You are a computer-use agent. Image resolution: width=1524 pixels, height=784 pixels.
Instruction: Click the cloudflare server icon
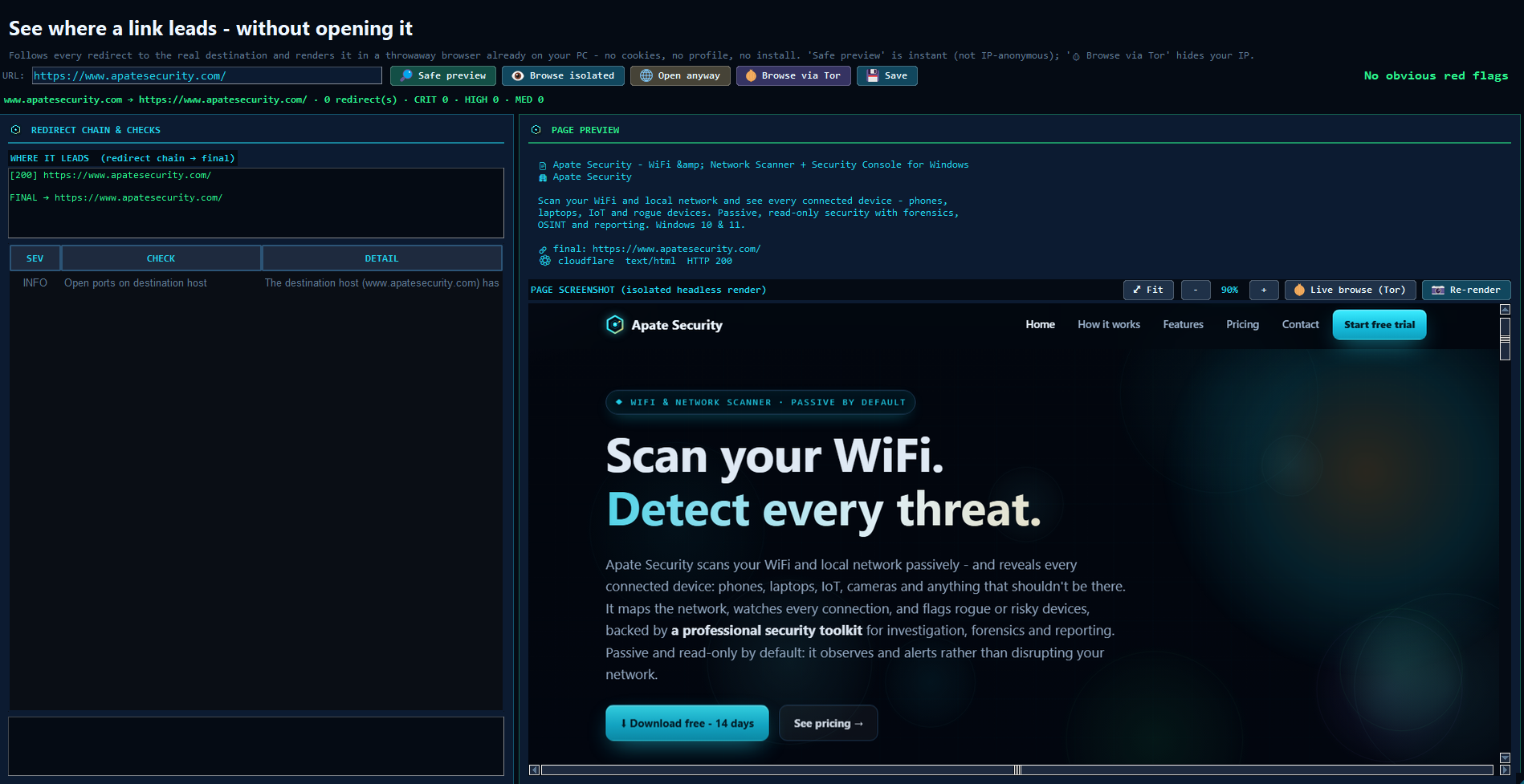pos(545,261)
